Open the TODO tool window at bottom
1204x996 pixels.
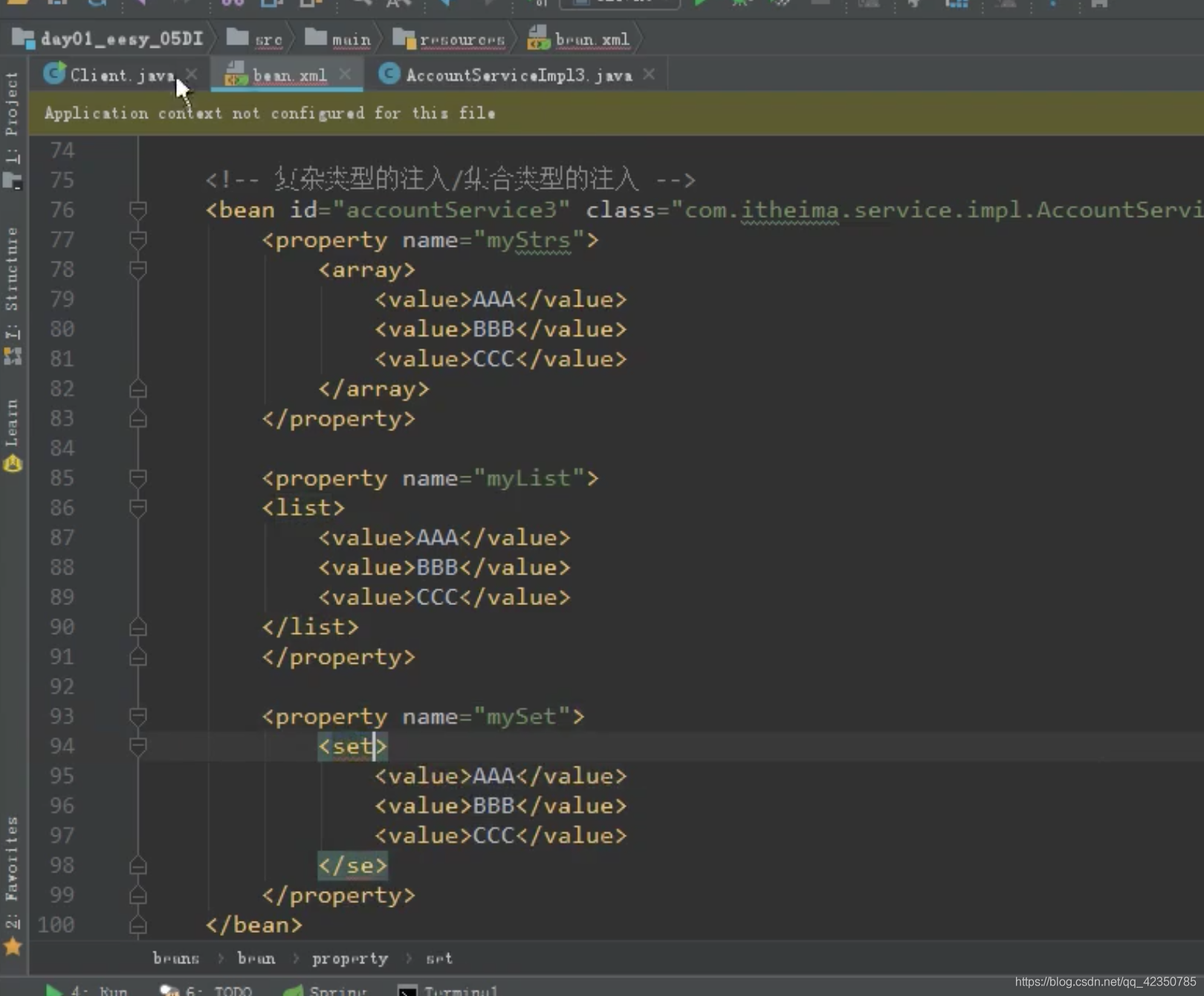206,990
